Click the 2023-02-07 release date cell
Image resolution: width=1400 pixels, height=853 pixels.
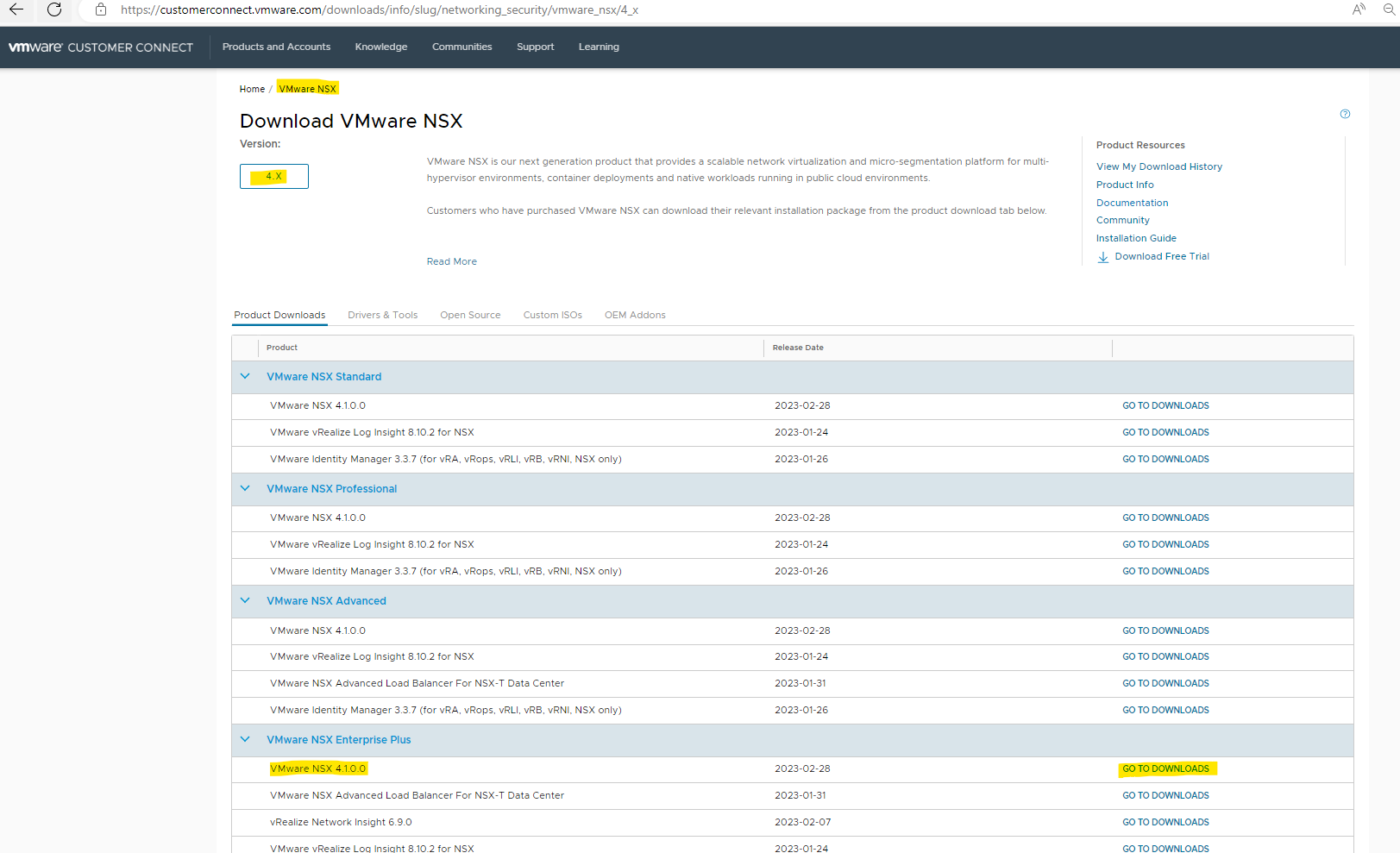[802, 823]
